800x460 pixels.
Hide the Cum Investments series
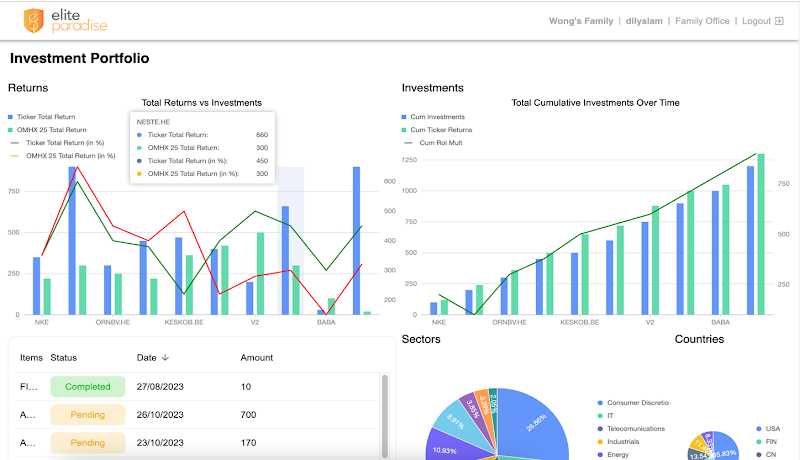(404, 116)
